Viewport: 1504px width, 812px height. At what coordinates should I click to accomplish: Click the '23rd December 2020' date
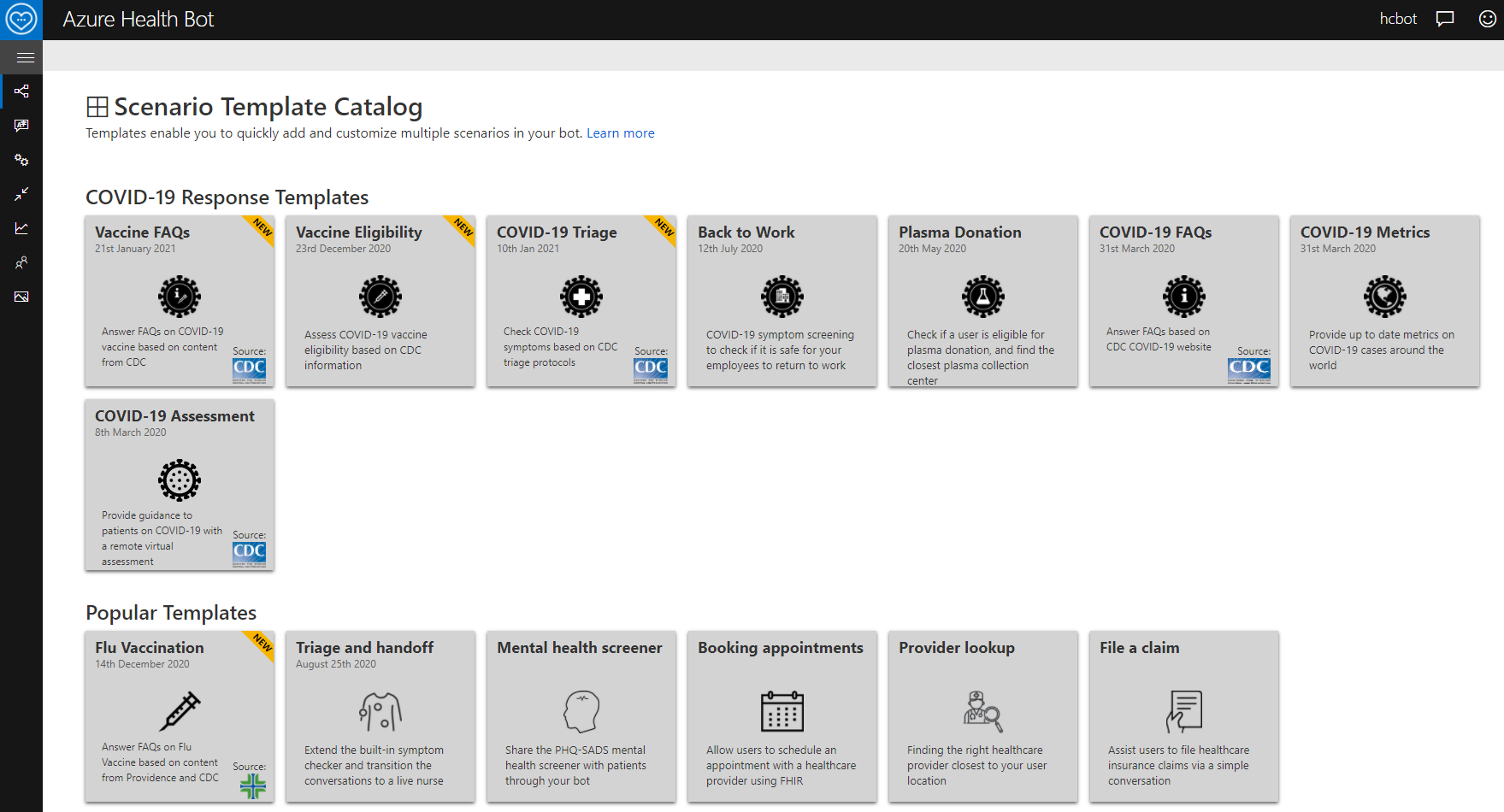pyautogui.click(x=344, y=249)
